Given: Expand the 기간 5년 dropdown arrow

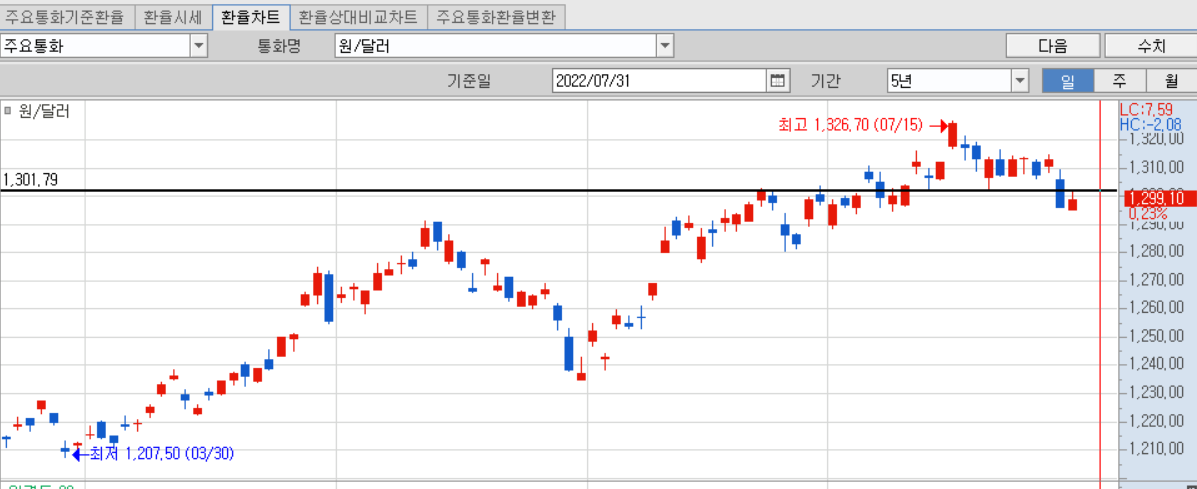Looking at the screenshot, I should coord(1020,80).
